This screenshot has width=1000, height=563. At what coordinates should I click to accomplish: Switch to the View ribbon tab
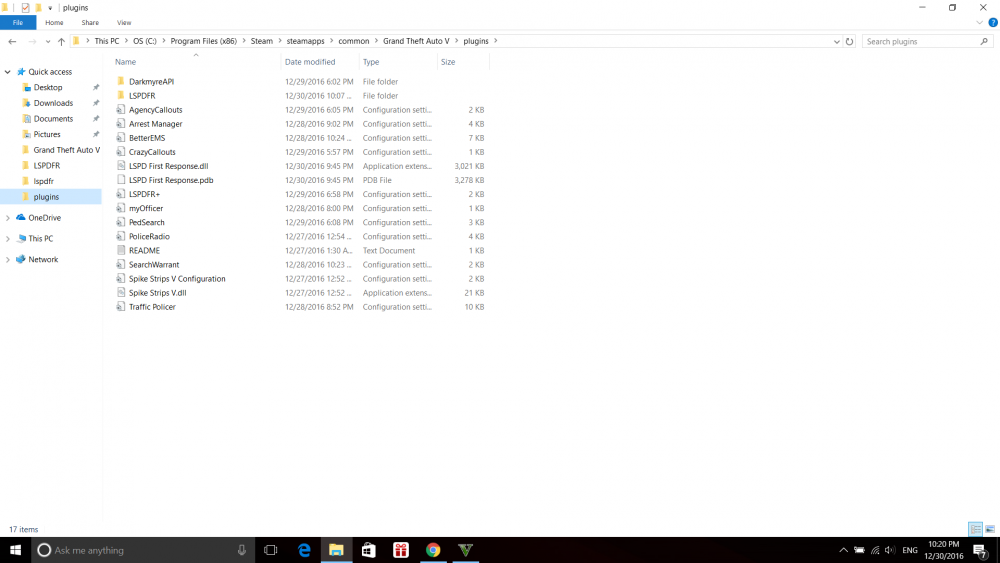(124, 22)
